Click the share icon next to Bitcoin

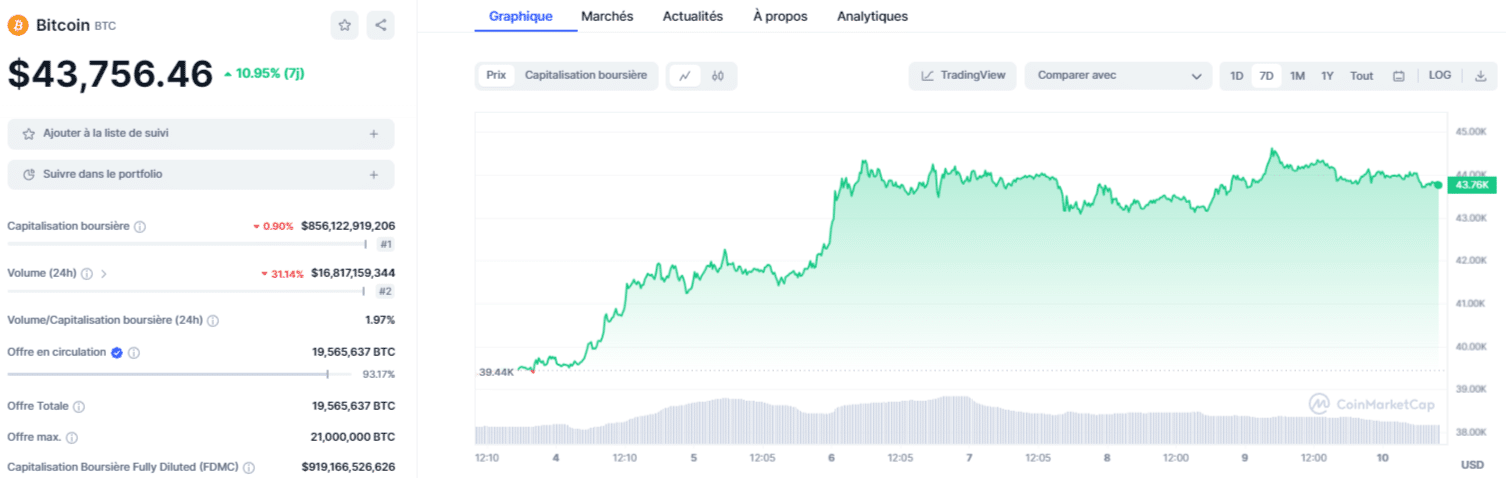[380, 26]
